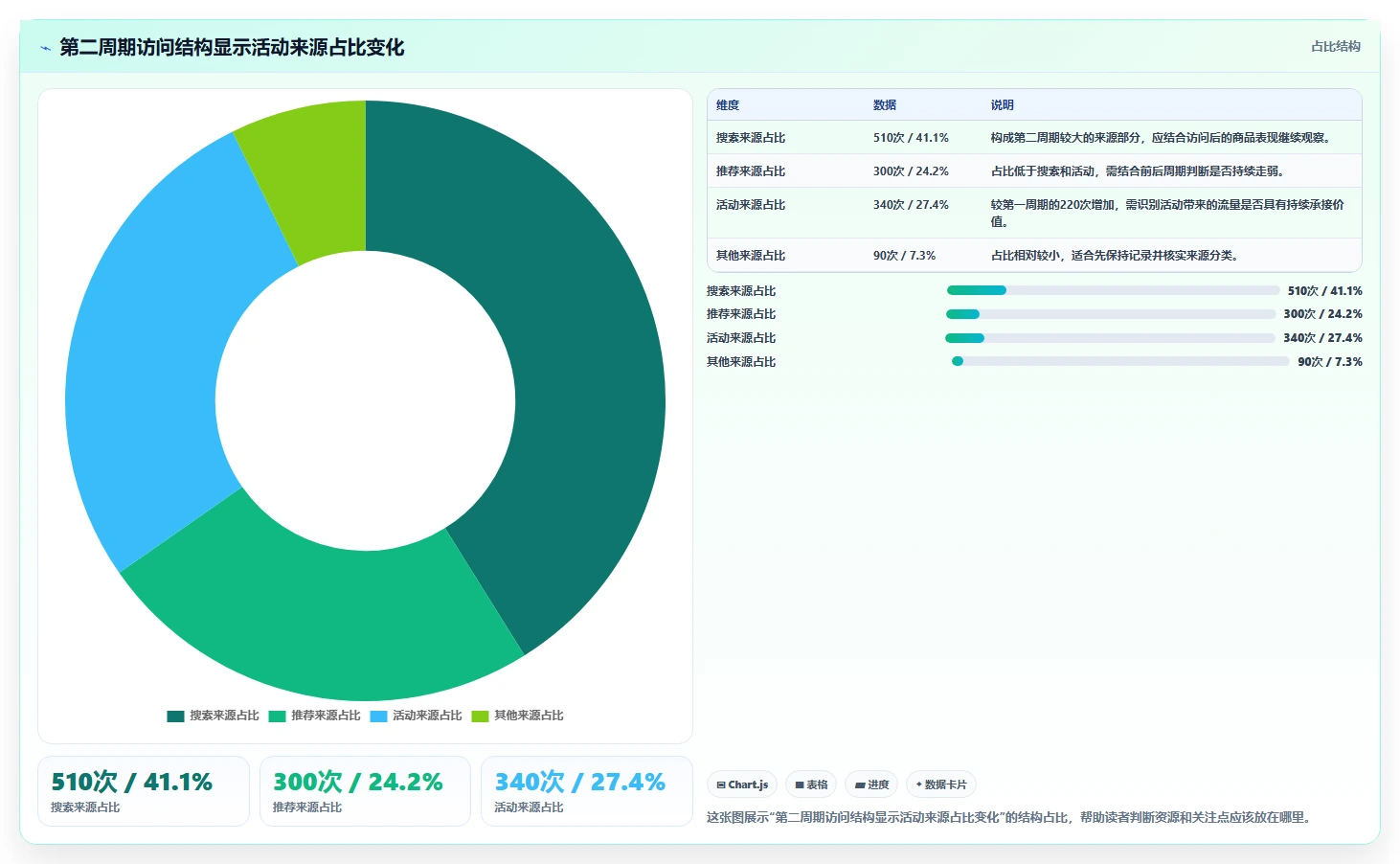Click the 搜索来源占比 progress bar

click(1113, 290)
